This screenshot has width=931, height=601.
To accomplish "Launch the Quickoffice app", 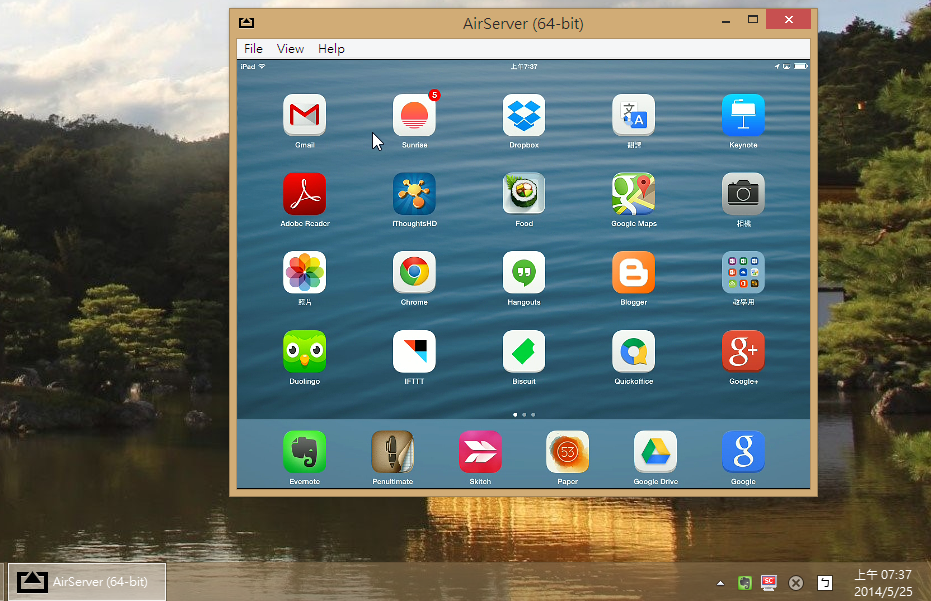I will click(634, 352).
